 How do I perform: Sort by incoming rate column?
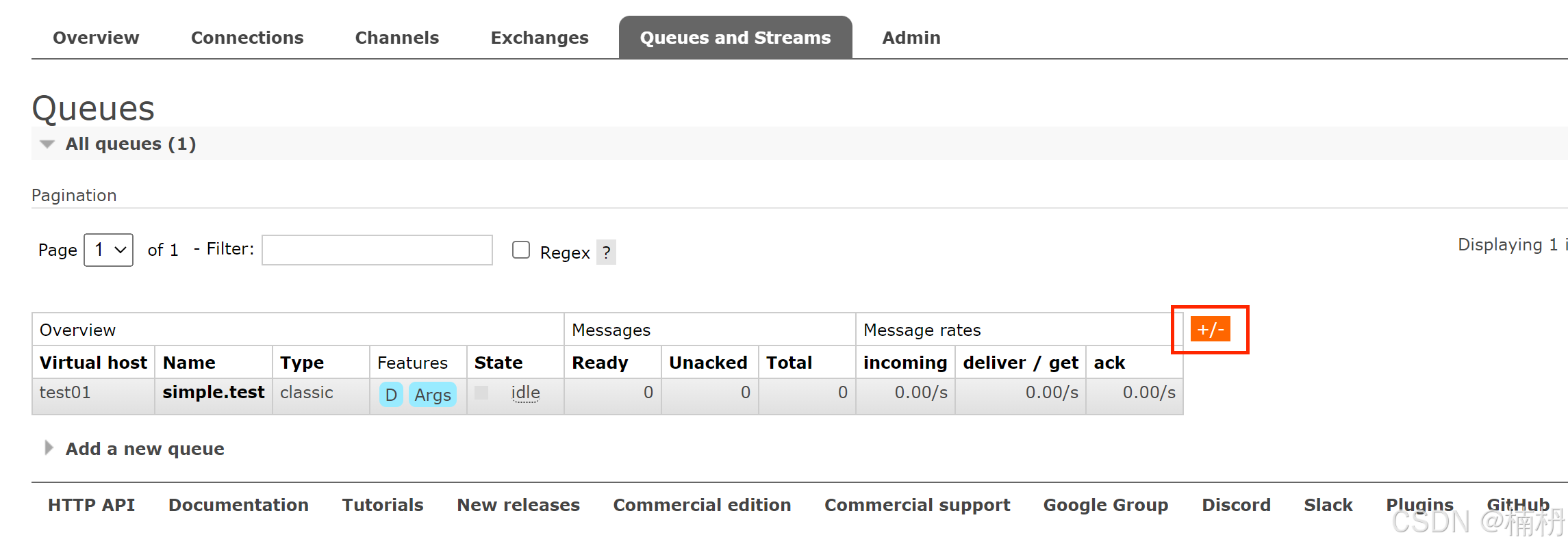pos(905,363)
